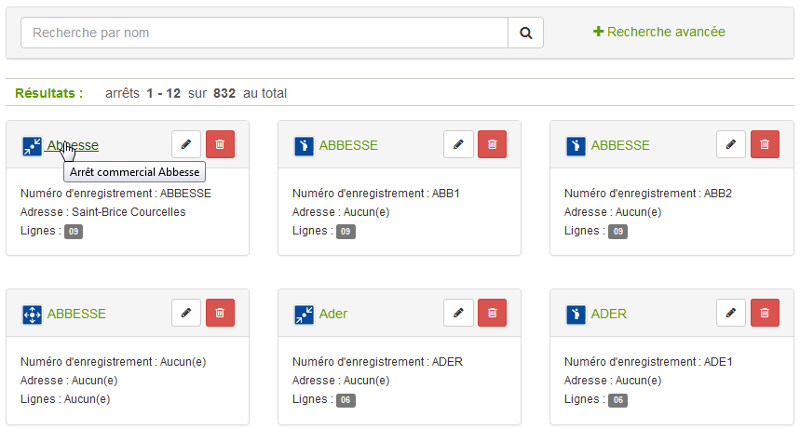The width and height of the screenshot is (800, 429).
Task: Click the magnifying glass search button
Action: [x=525, y=32]
